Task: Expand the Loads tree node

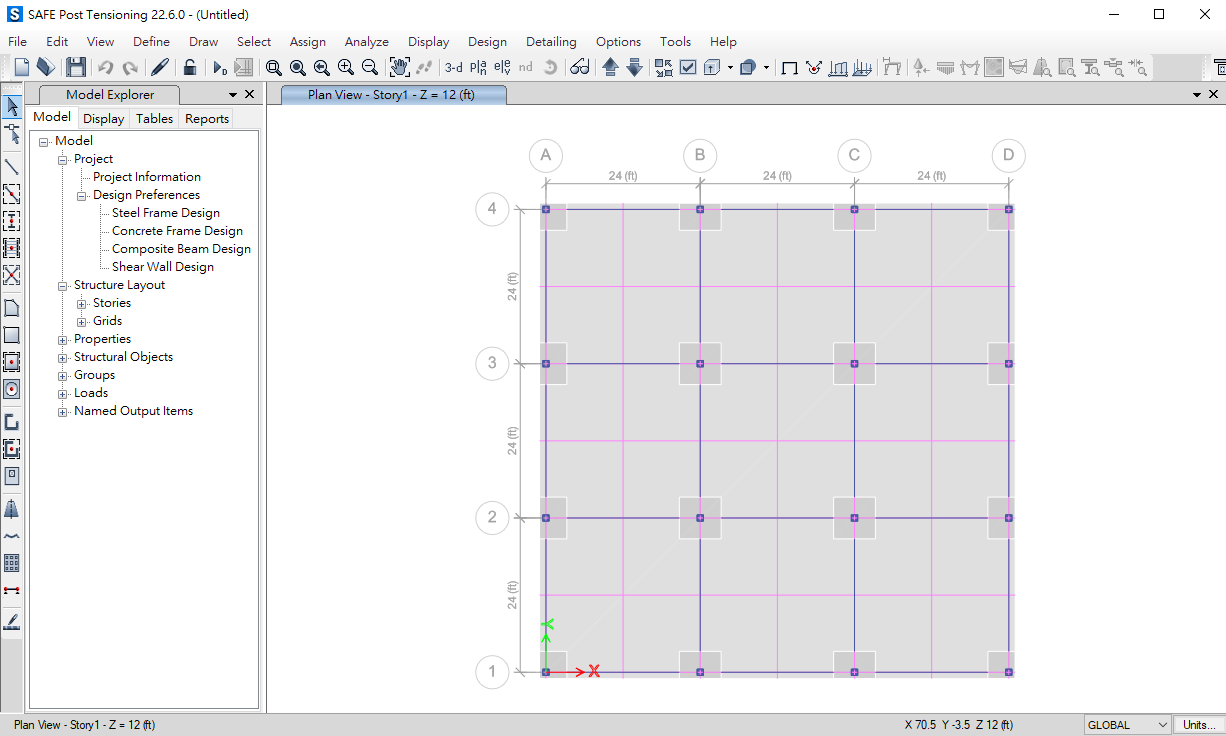Action: tap(63, 394)
